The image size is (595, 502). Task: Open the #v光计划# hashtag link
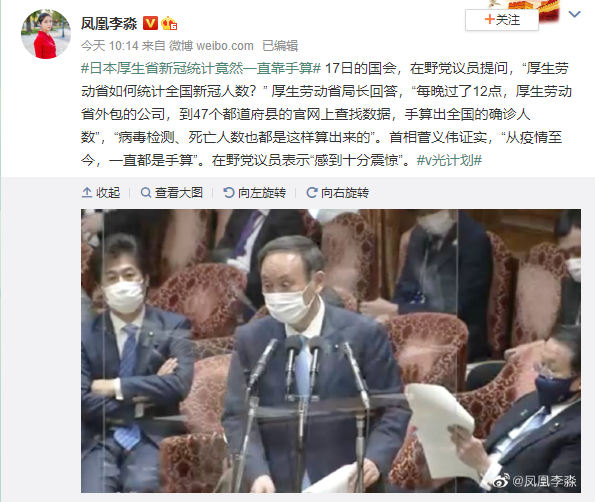tap(449, 160)
